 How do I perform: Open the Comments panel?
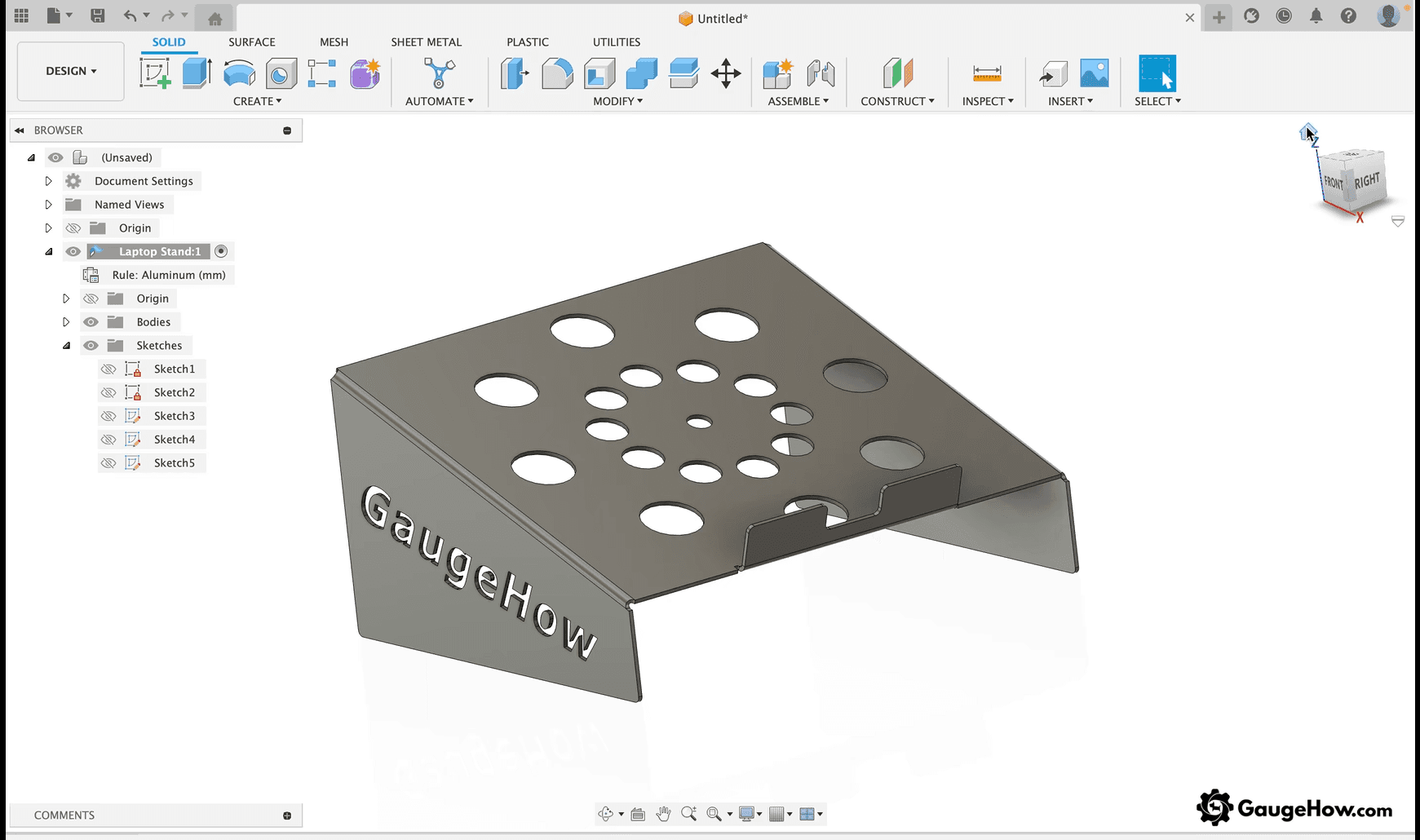(64, 815)
